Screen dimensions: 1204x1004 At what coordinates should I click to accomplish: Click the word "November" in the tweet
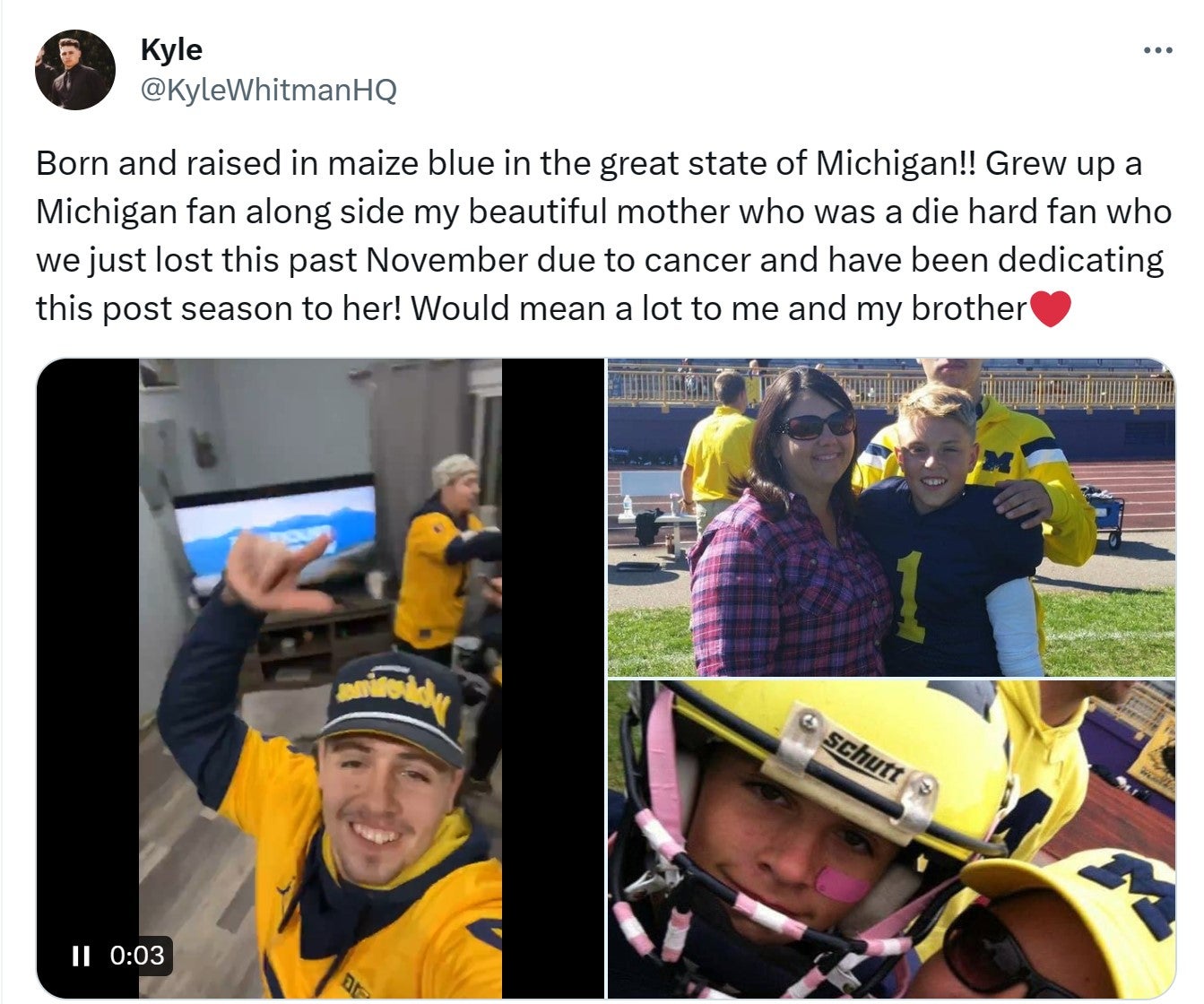(446, 261)
